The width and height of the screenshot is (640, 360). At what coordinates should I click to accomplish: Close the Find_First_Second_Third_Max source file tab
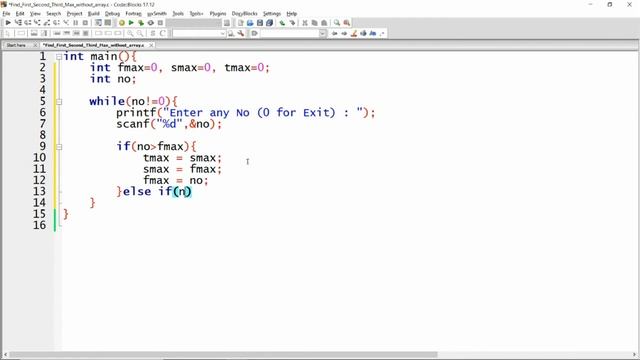[151, 45]
